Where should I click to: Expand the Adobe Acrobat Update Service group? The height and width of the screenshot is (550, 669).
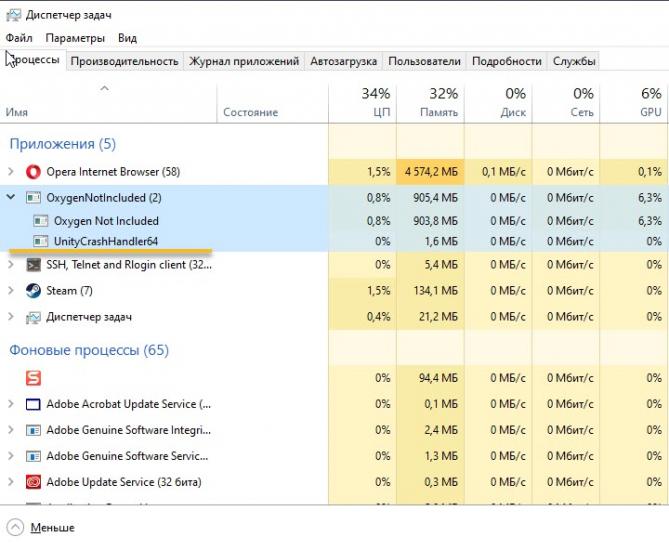tap(11, 404)
